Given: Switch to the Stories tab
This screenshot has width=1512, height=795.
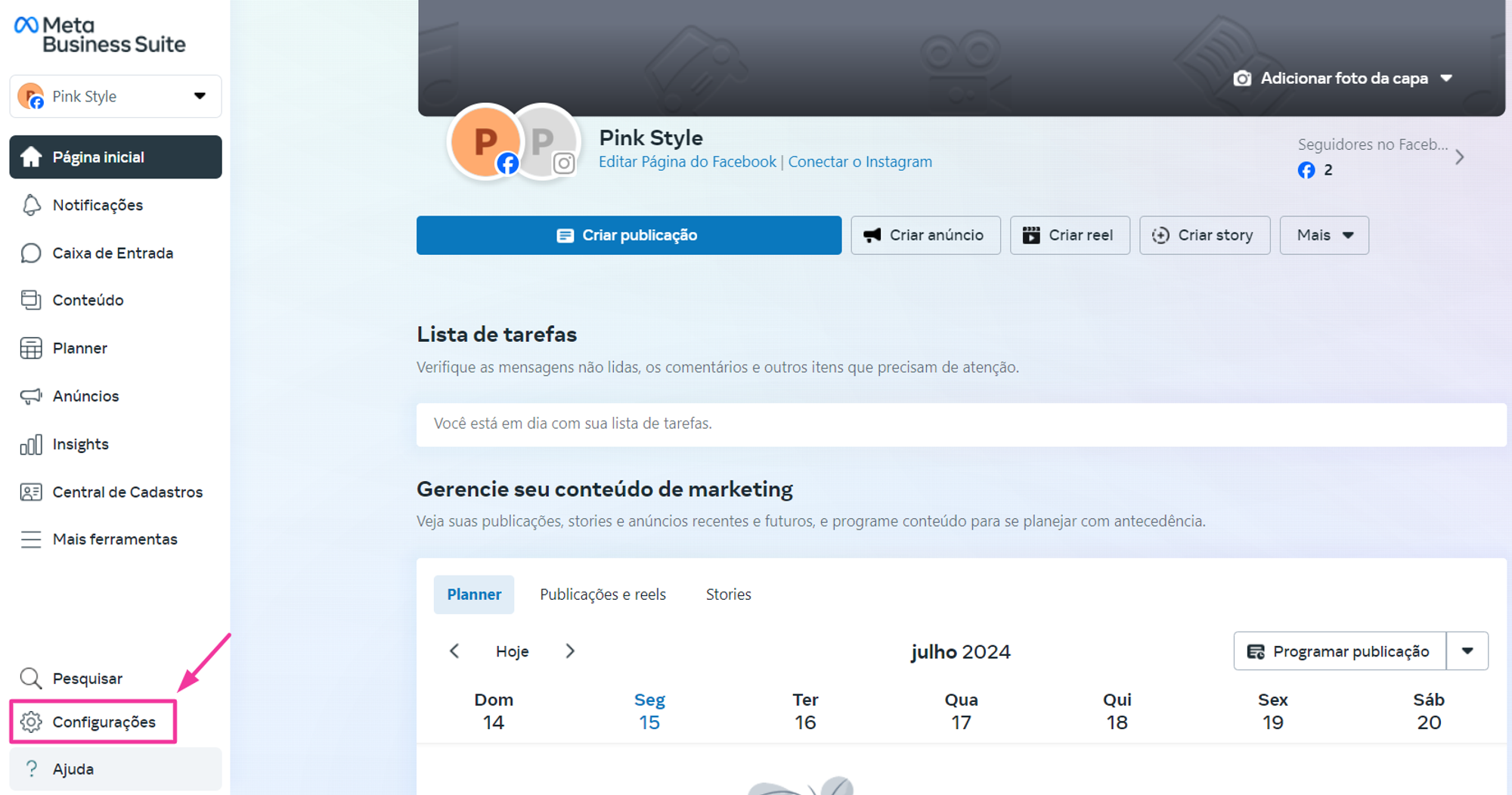Looking at the screenshot, I should tap(728, 595).
